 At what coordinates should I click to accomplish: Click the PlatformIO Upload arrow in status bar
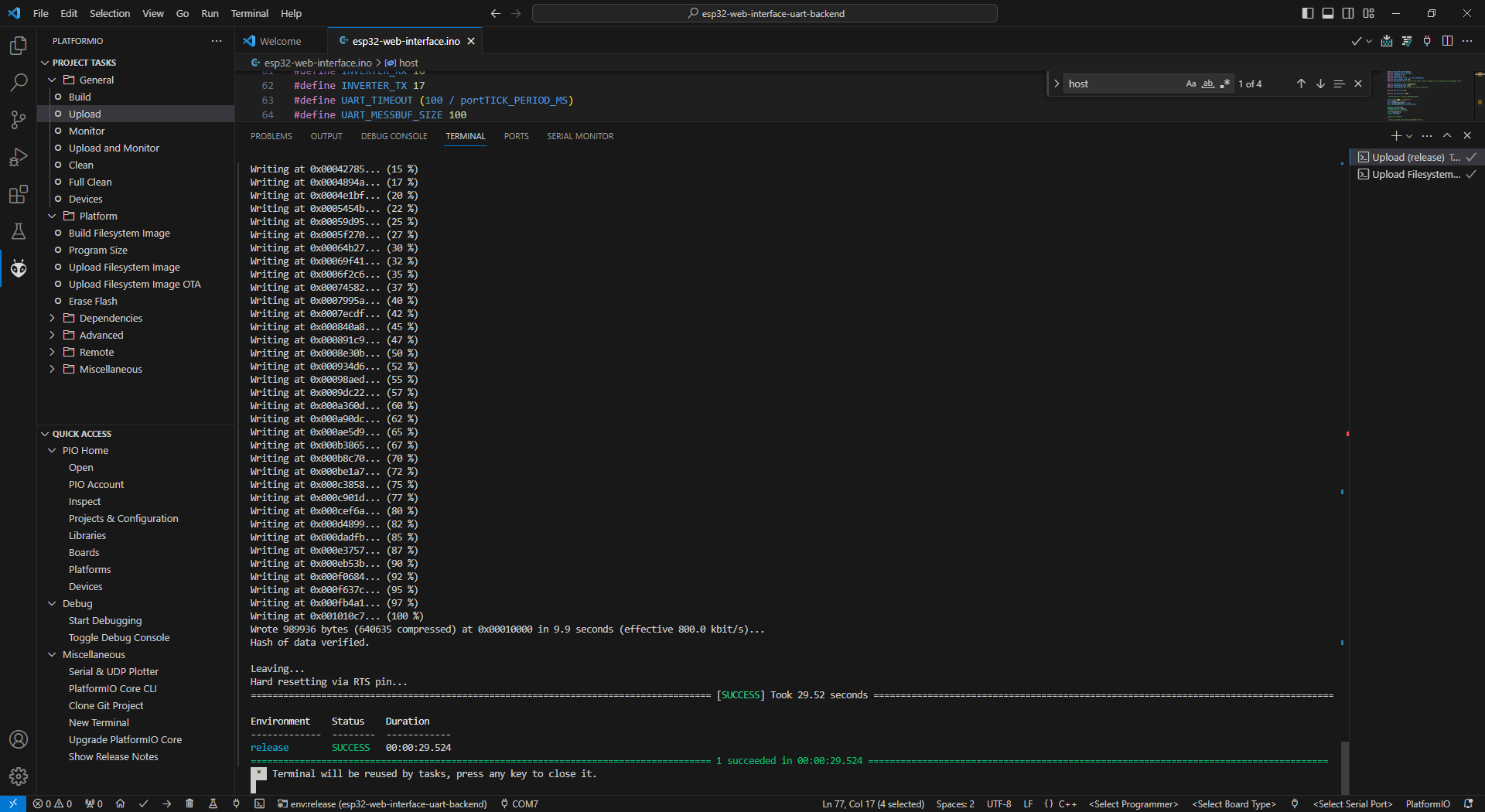tap(166, 803)
